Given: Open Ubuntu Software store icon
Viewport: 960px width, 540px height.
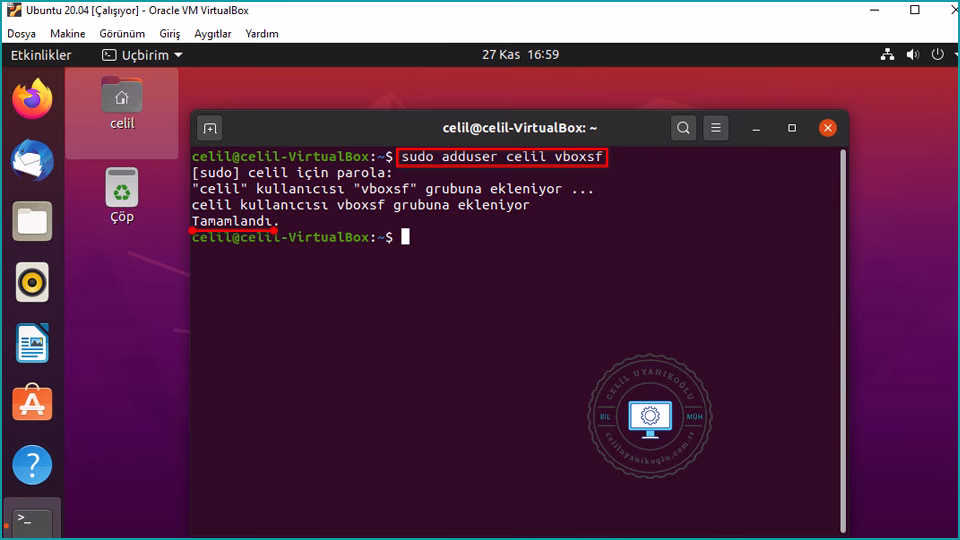Looking at the screenshot, I should (x=32, y=403).
